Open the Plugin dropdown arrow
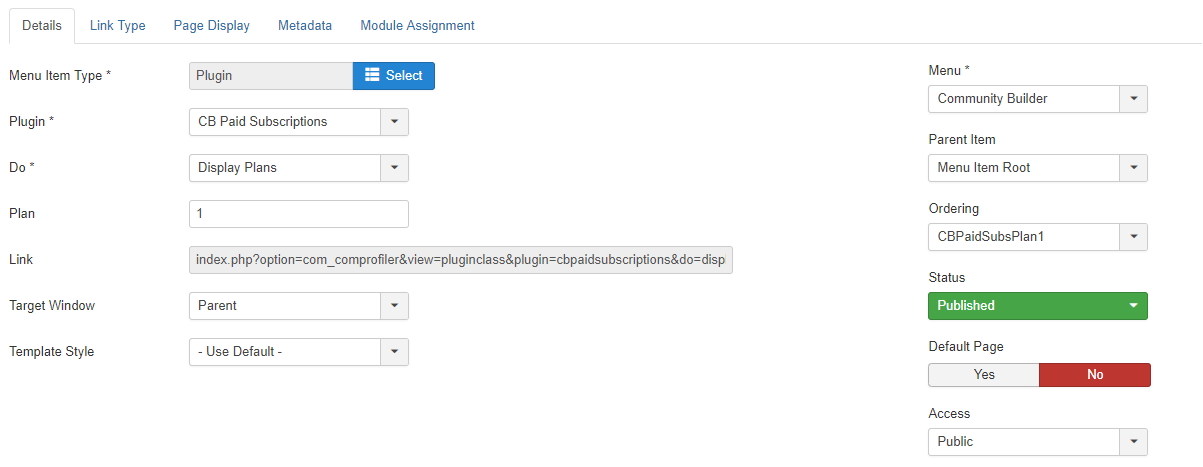Image resolution: width=1203 pixels, height=467 pixels. 394,122
